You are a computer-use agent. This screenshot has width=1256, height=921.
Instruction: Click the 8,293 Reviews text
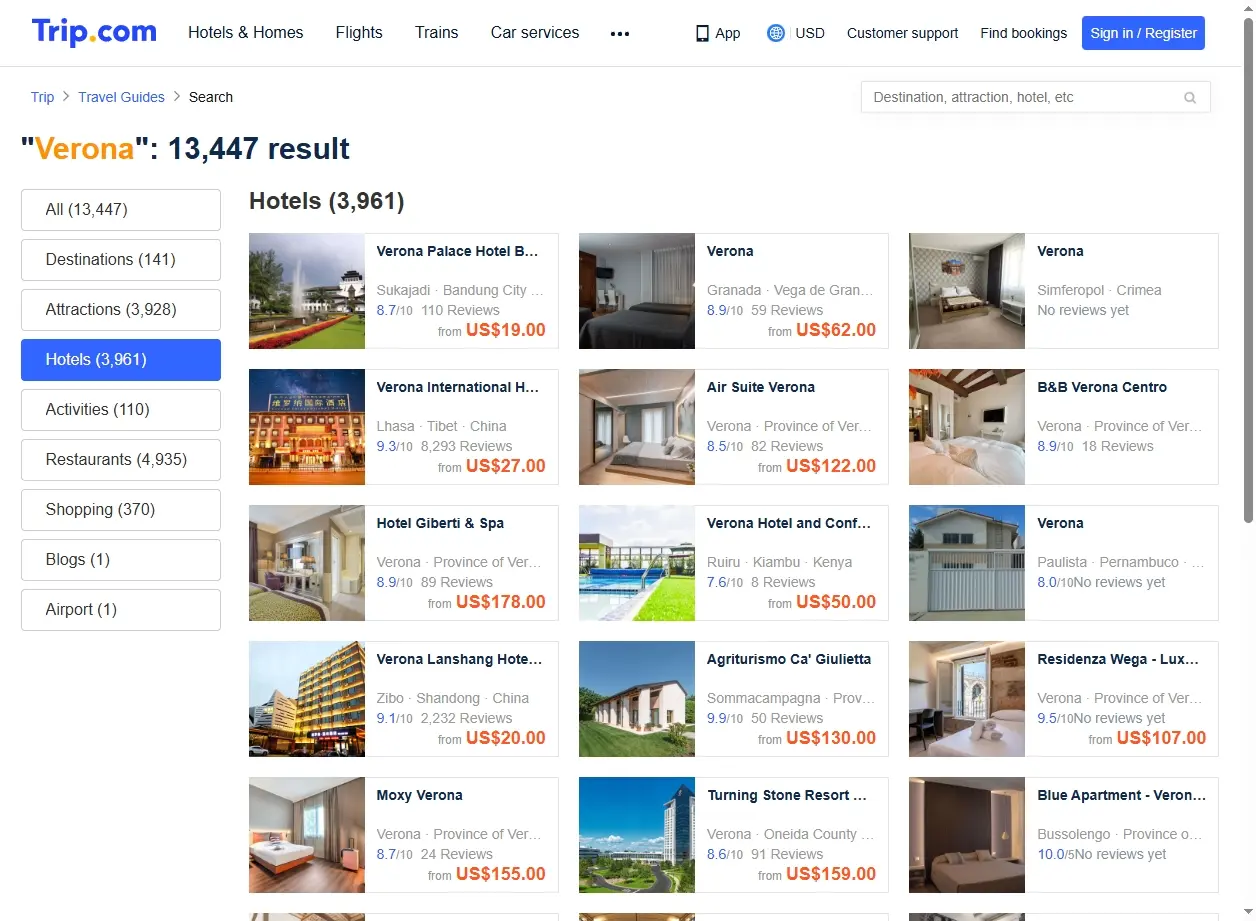click(x=466, y=446)
